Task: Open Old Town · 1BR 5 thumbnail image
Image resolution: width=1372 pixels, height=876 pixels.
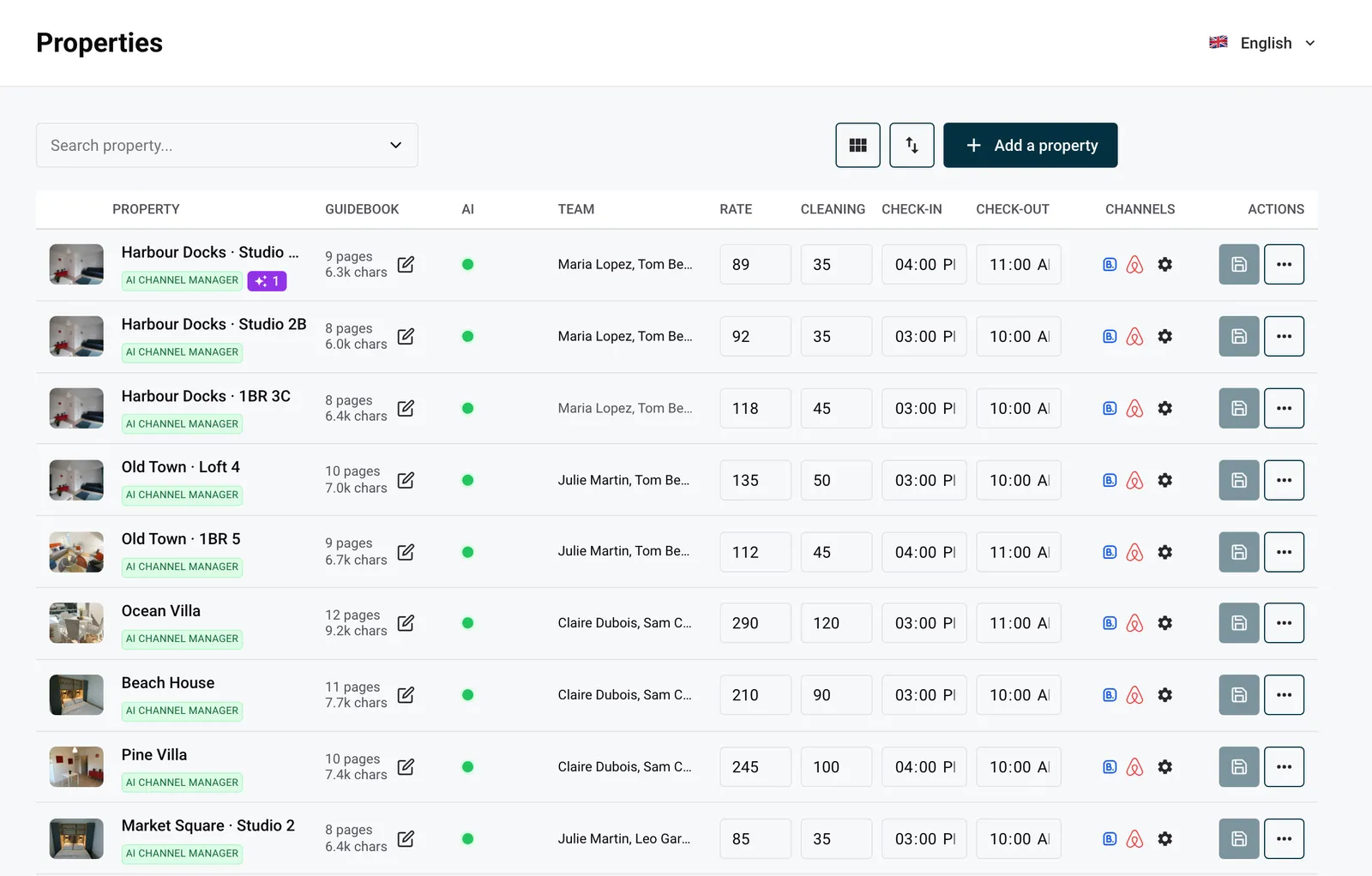Action: 76,552
